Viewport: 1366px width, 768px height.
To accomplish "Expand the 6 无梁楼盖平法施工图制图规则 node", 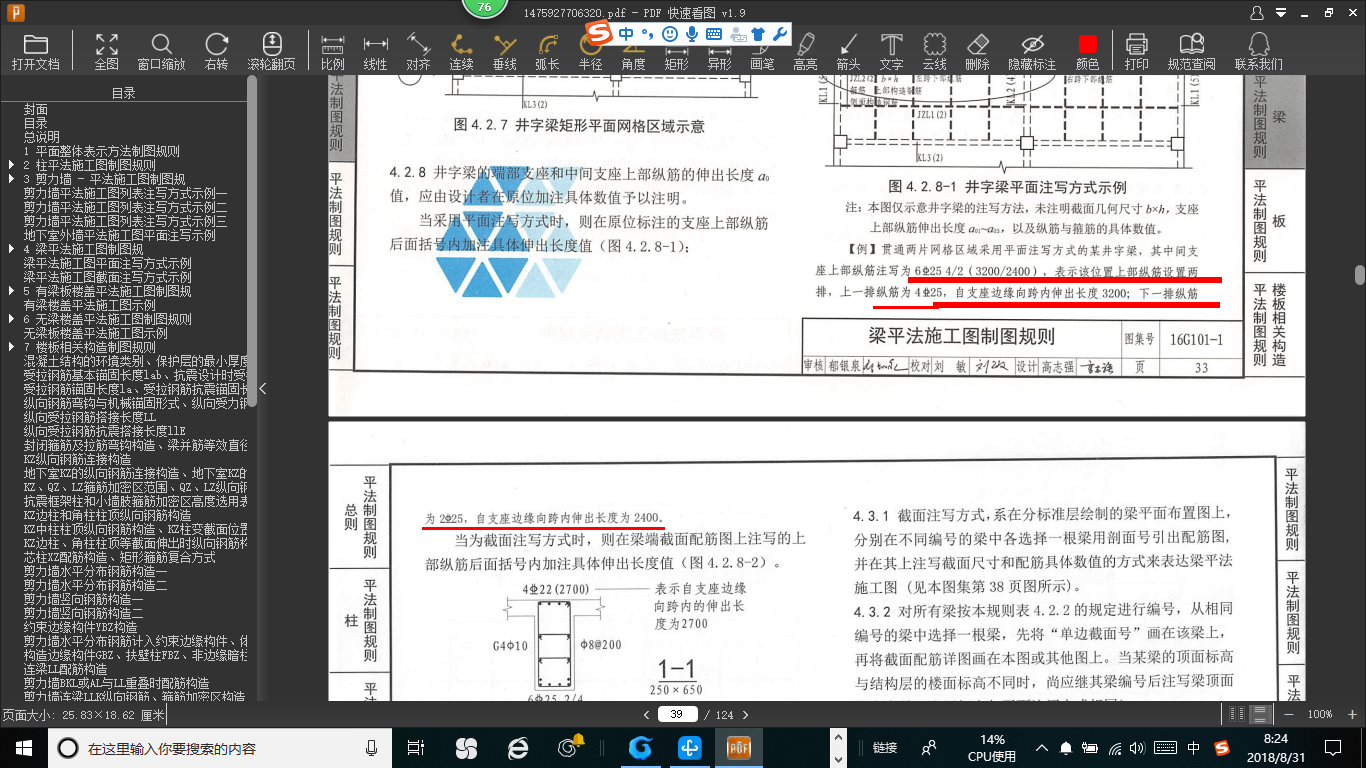I will tap(11, 319).
